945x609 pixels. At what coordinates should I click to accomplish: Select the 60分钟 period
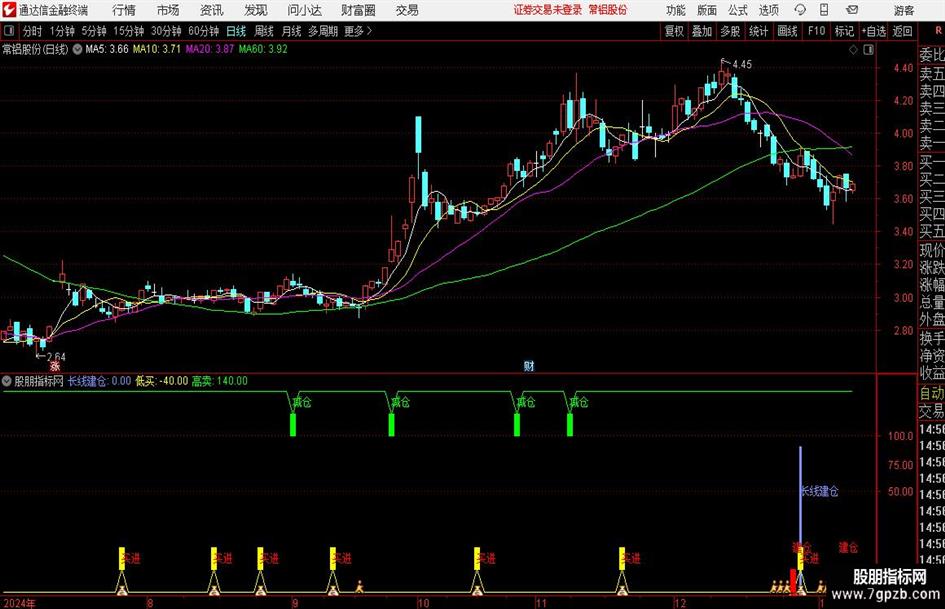click(203, 31)
